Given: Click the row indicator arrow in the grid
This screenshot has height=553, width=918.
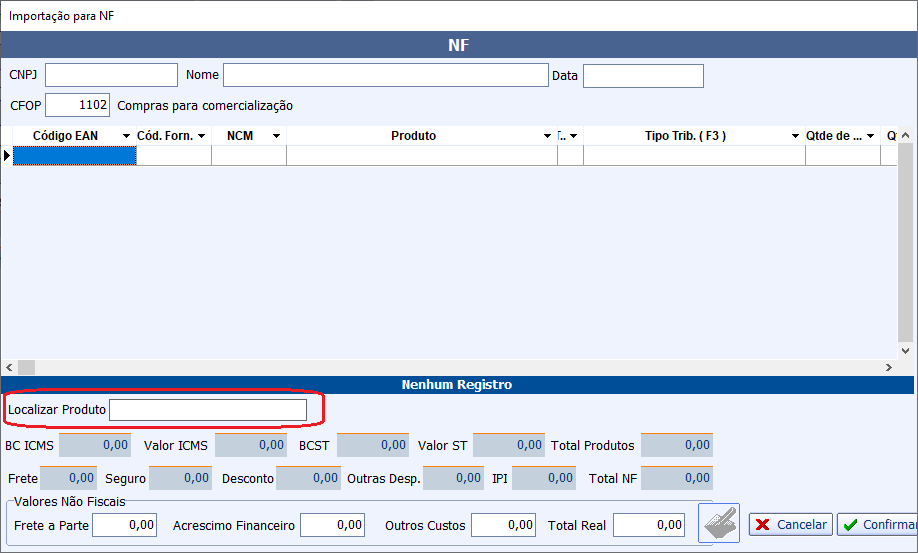Looking at the screenshot, I should tap(7, 155).
